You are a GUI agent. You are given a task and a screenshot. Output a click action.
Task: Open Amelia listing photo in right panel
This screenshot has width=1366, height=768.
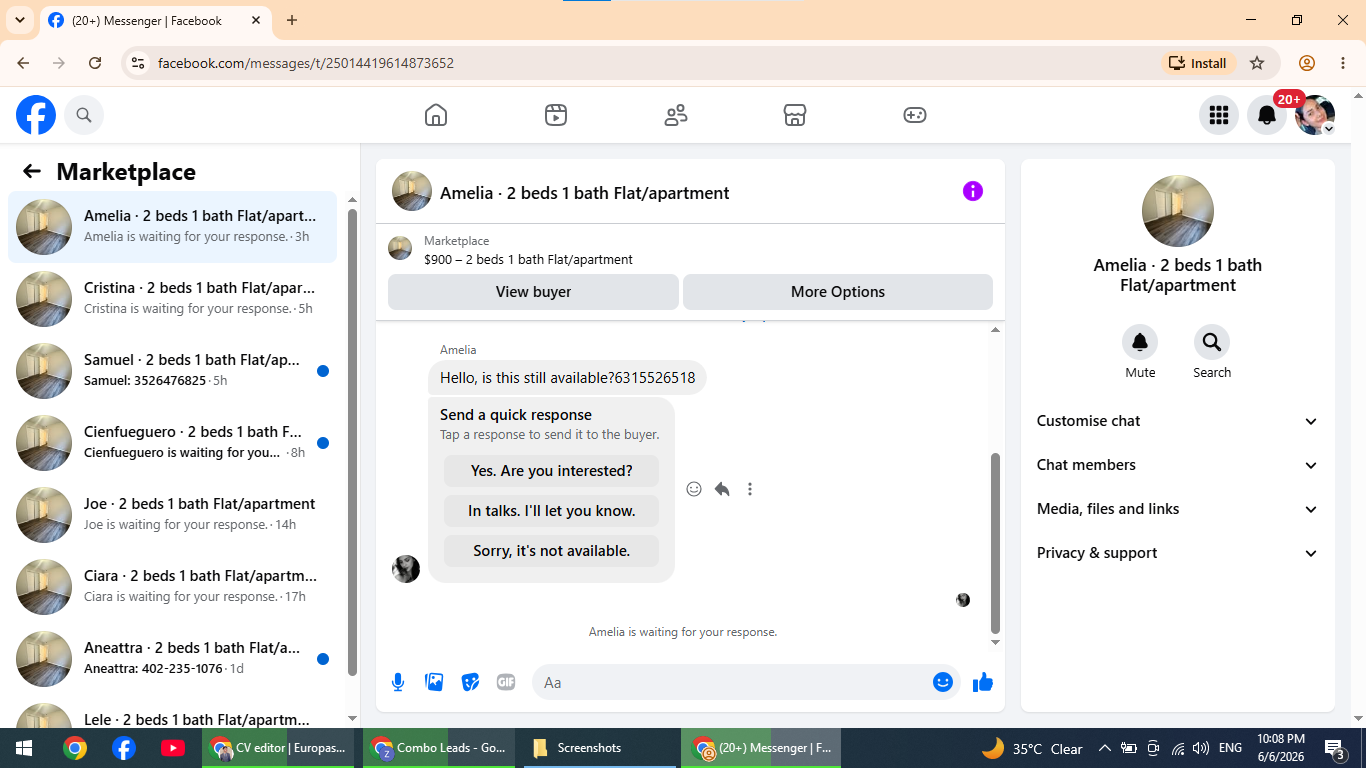point(1178,211)
